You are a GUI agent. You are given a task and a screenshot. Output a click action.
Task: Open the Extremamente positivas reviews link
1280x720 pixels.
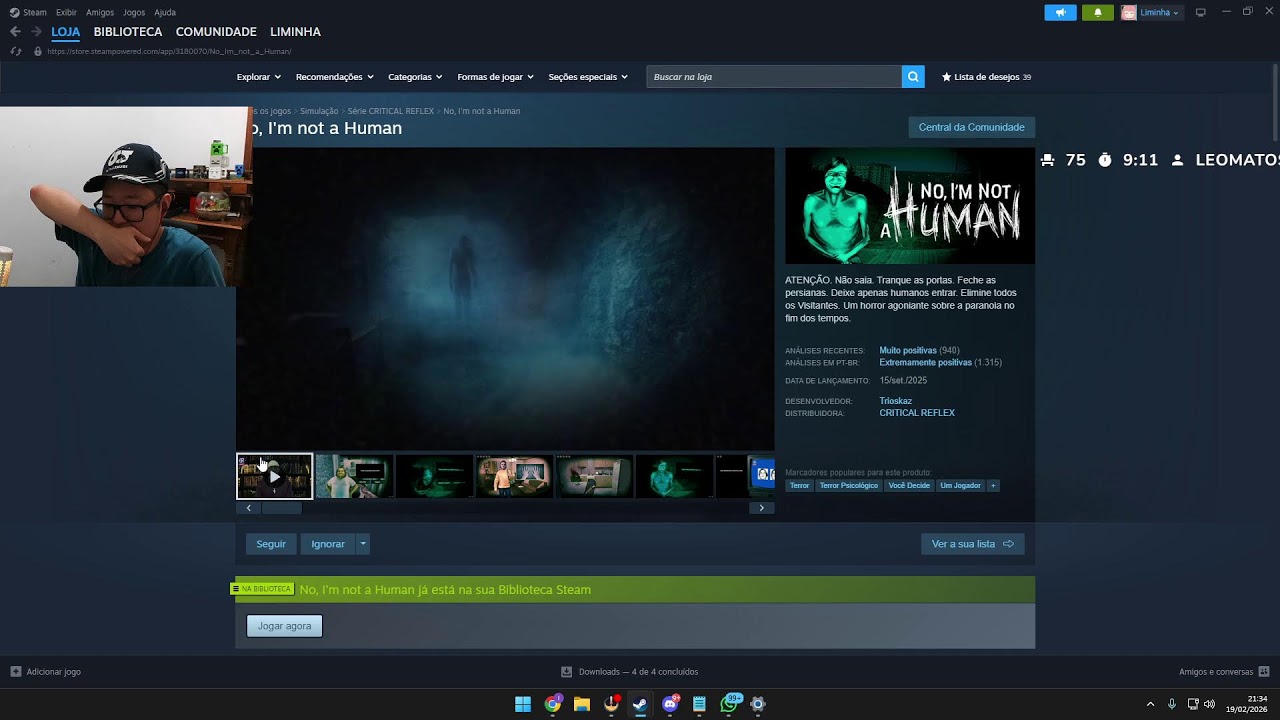[925, 363]
